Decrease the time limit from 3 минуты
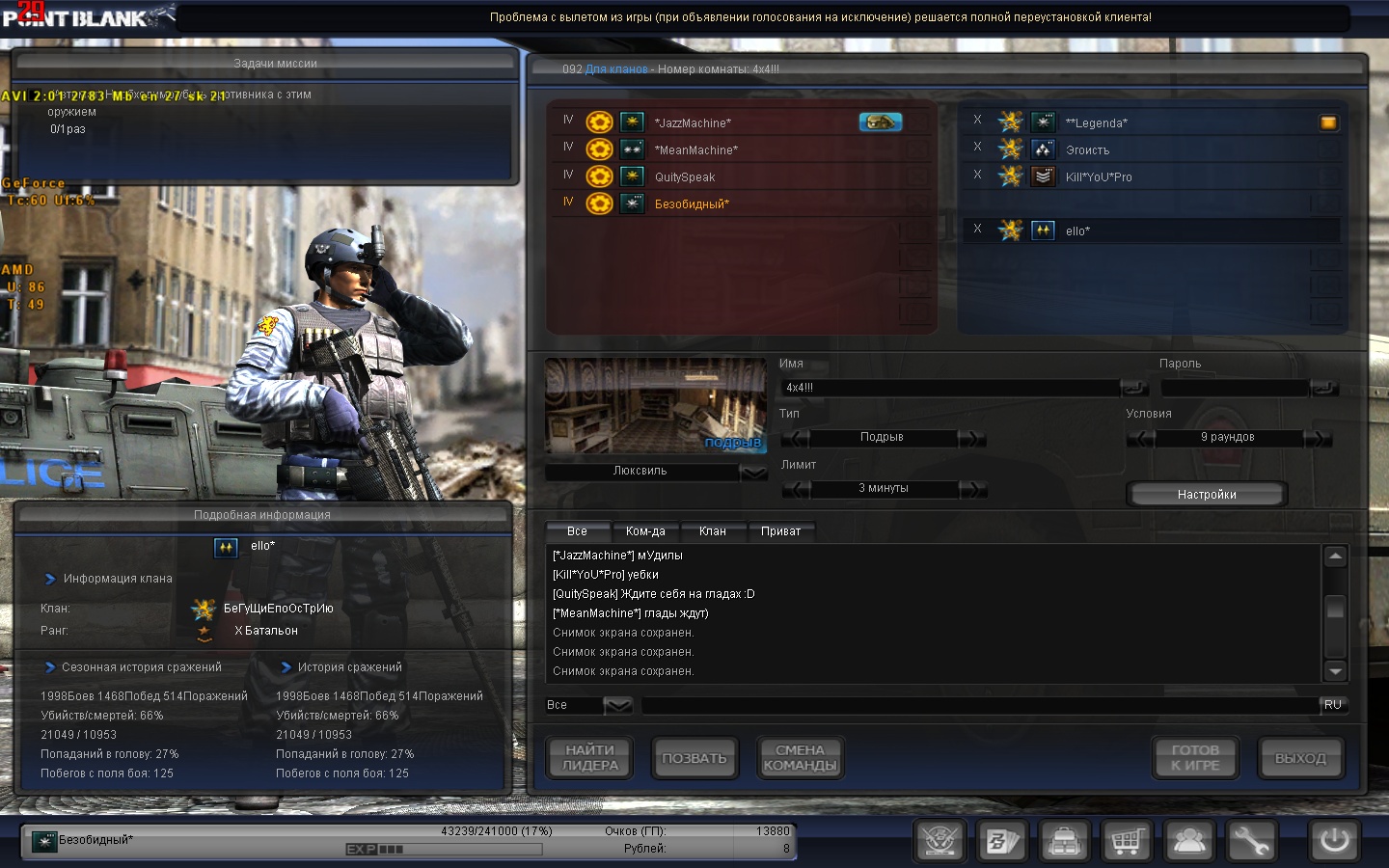This screenshot has height=868, width=1389. tap(795, 489)
